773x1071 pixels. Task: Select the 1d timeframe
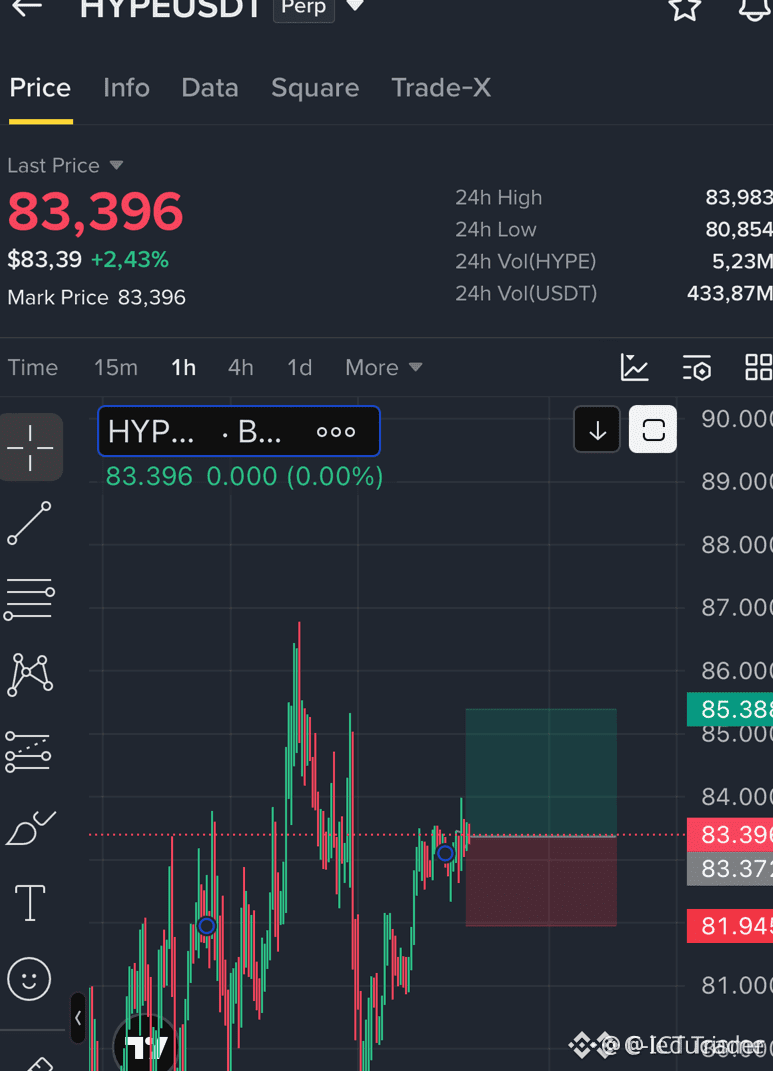point(299,367)
